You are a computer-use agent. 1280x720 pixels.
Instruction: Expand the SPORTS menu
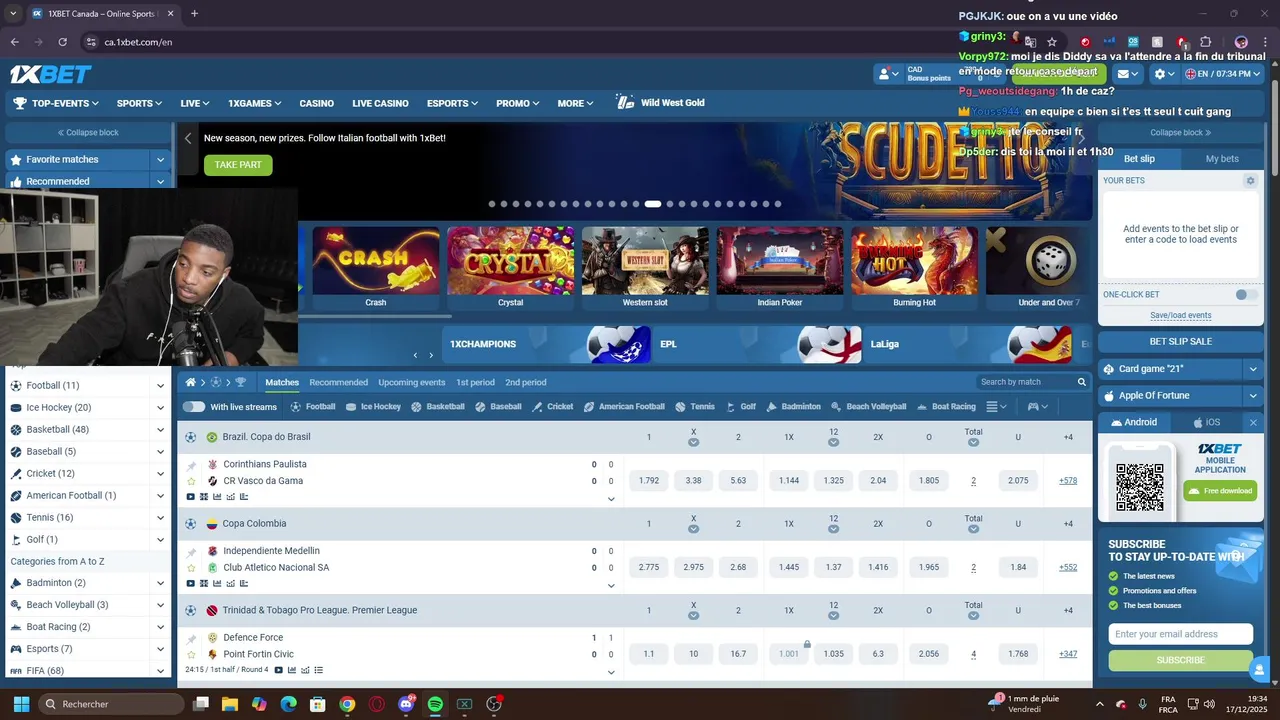139,103
